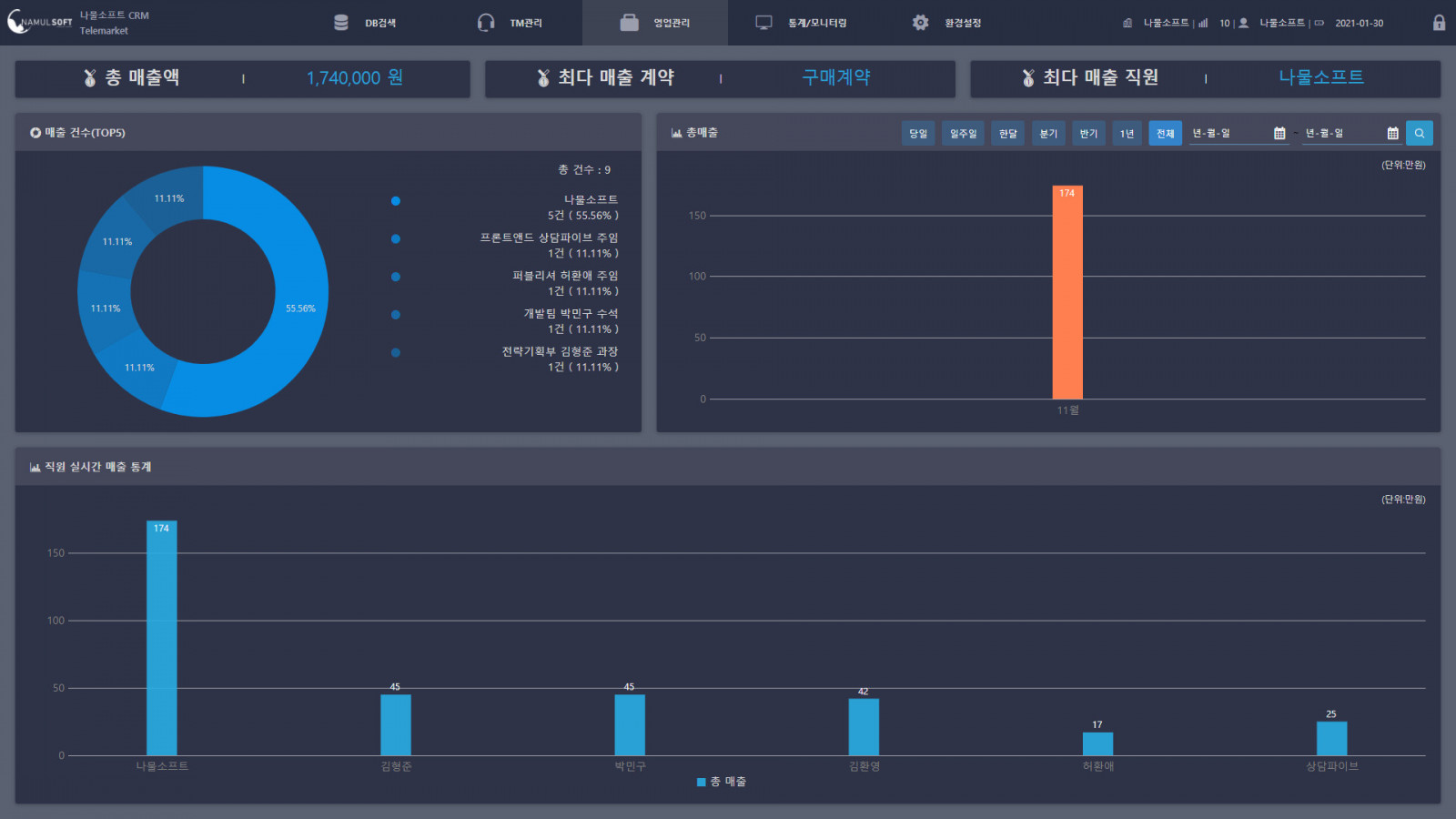Click the 총 매출 legend square below chart
Image resolution: width=1456 pixels, height=819 pixels.
coord(702,782)
